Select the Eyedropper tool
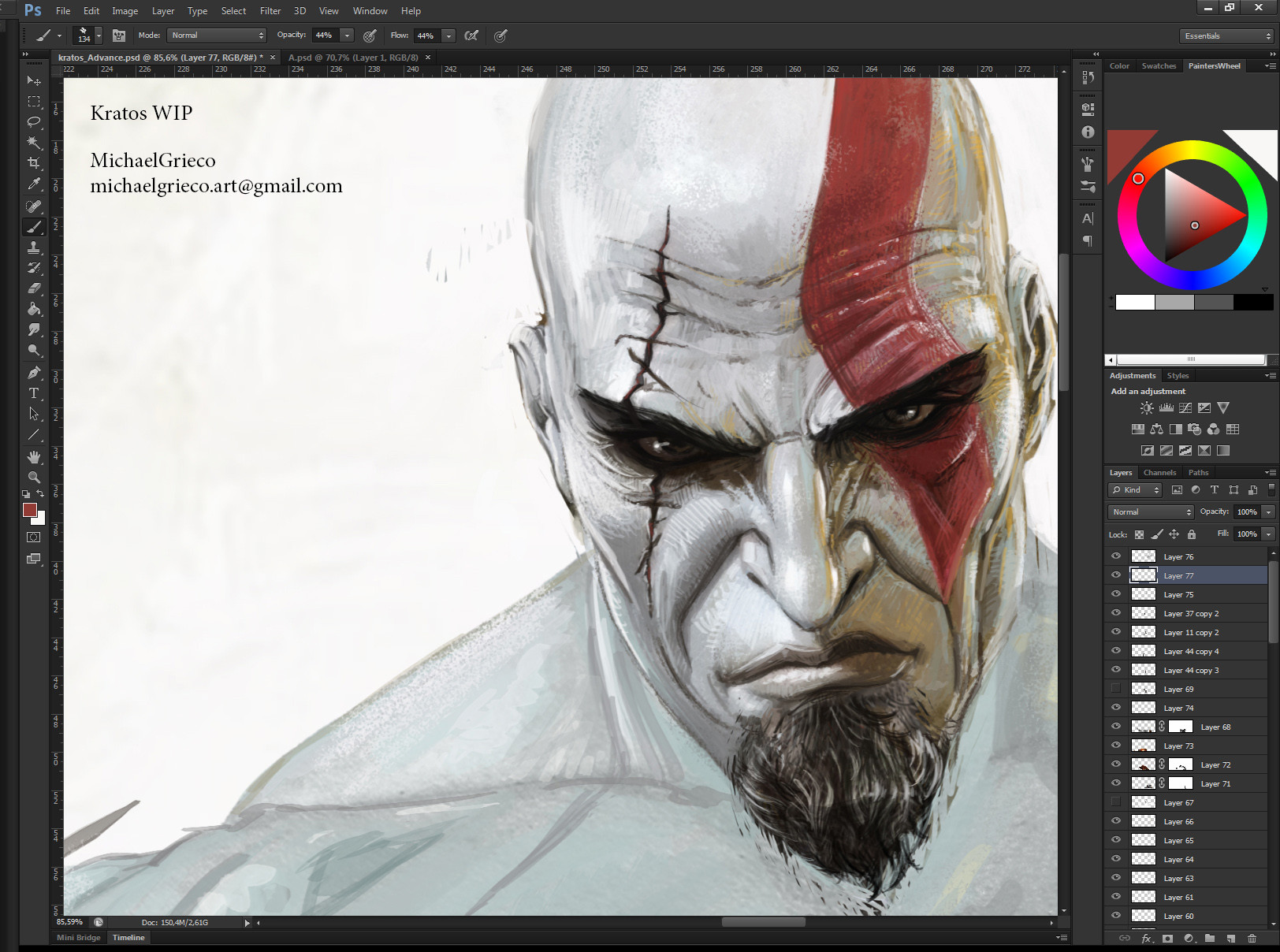1280x952 pixels. point(34,184)
